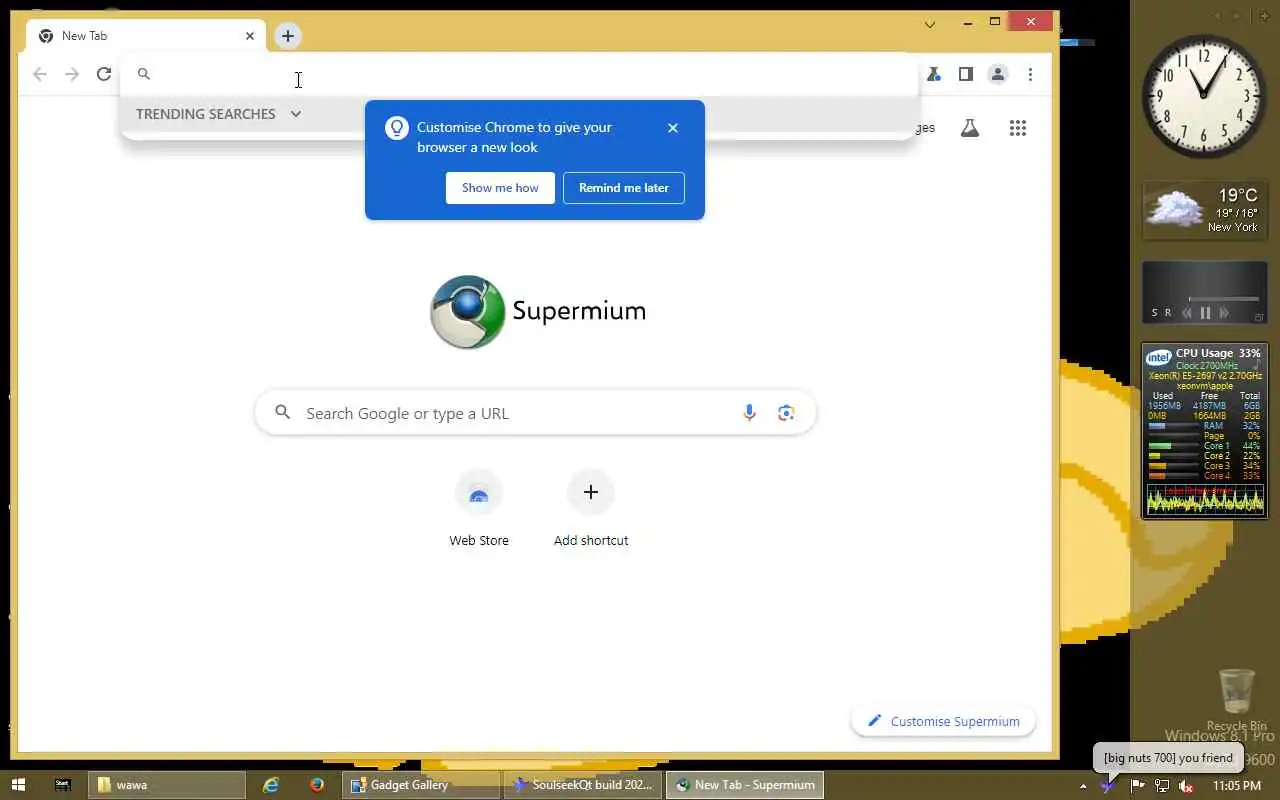Dismiss the Customise Chrome popup
The width and height of the screenshot is (1280, 800).
click(x=673, y=128)
